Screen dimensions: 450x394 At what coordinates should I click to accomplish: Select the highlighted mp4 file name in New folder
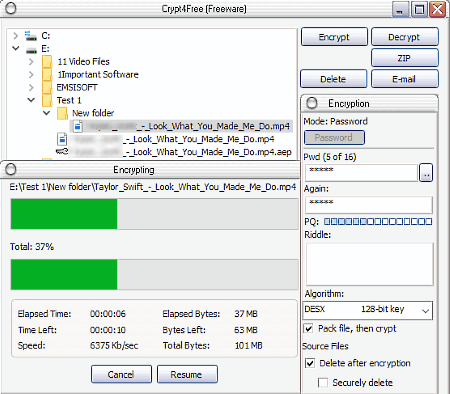188,126
